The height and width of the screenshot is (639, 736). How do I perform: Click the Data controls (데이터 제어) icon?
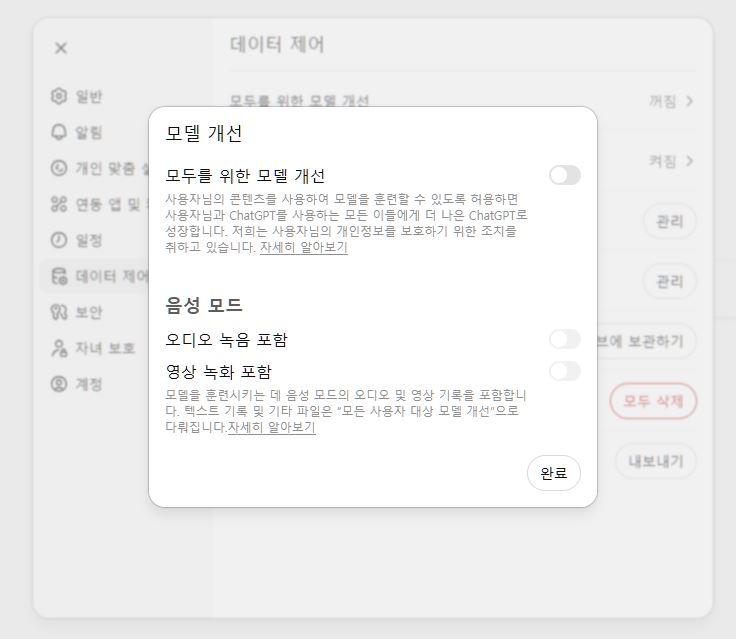click(x=59, y=276)
